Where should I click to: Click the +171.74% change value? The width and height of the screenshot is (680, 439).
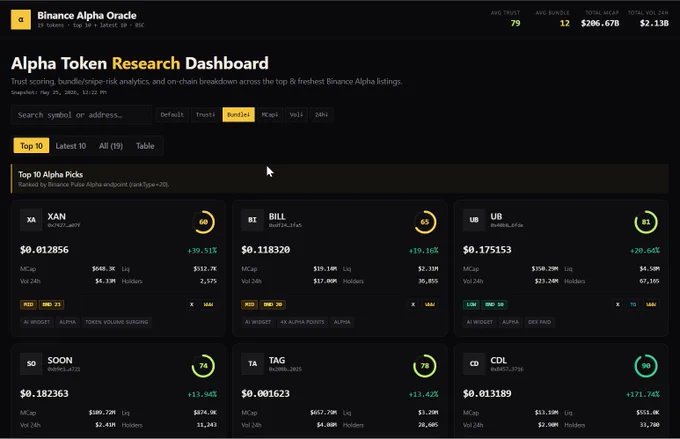point(643,394)
